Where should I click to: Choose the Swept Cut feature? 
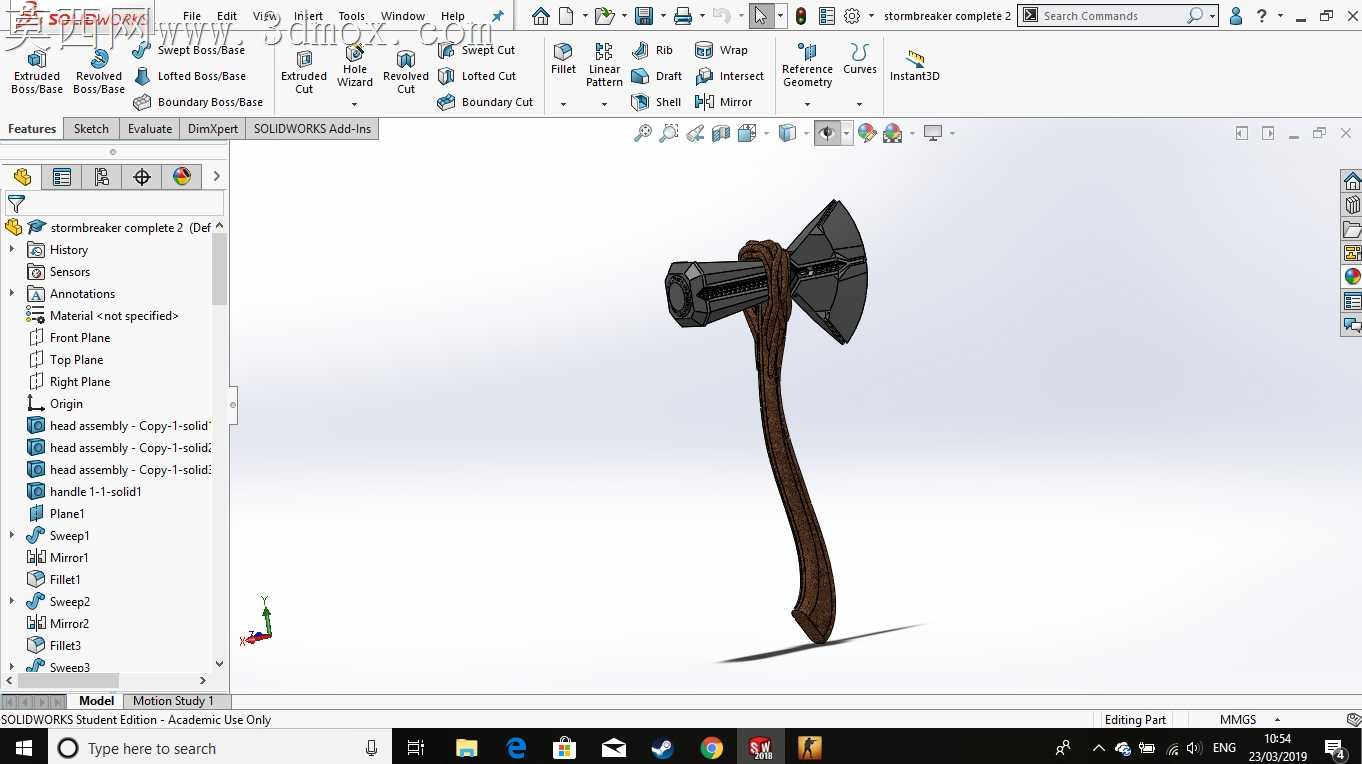(476, 50)
